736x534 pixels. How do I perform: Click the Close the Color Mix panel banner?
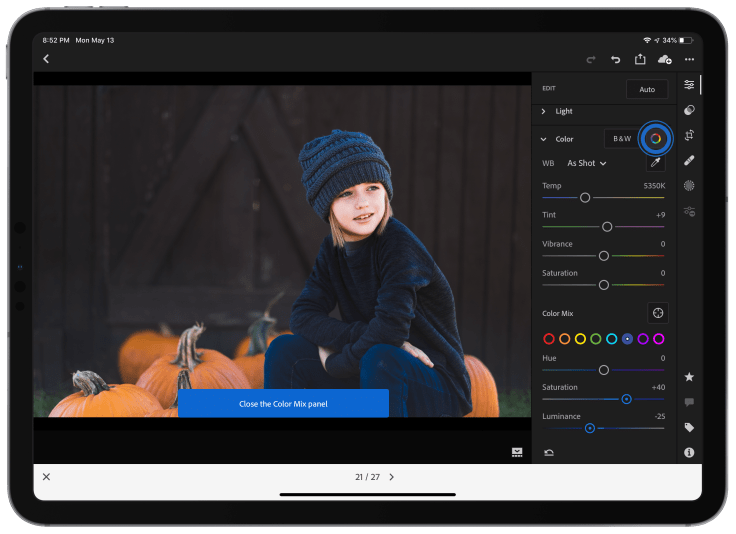pyautogui.click(x=283, y=404)
